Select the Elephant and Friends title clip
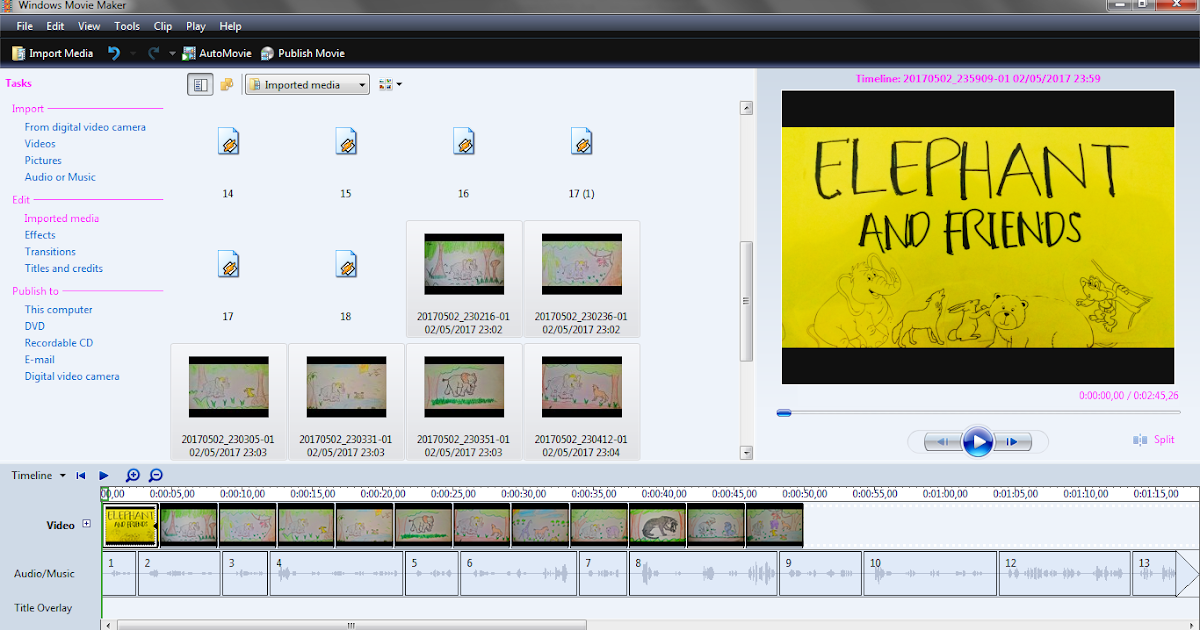 (x=130, y=525)
